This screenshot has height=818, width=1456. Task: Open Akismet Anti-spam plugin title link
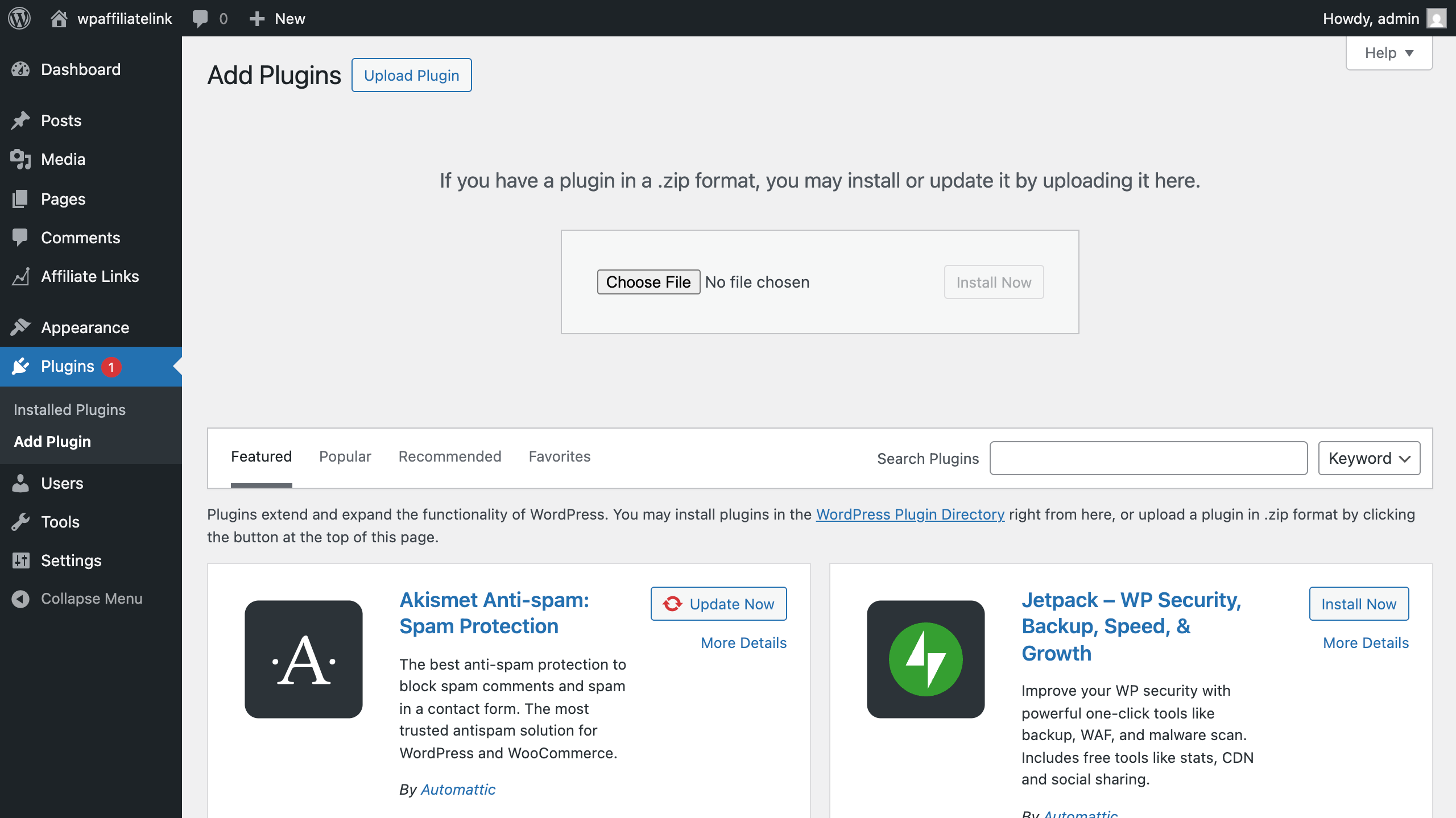pos(494,613)
